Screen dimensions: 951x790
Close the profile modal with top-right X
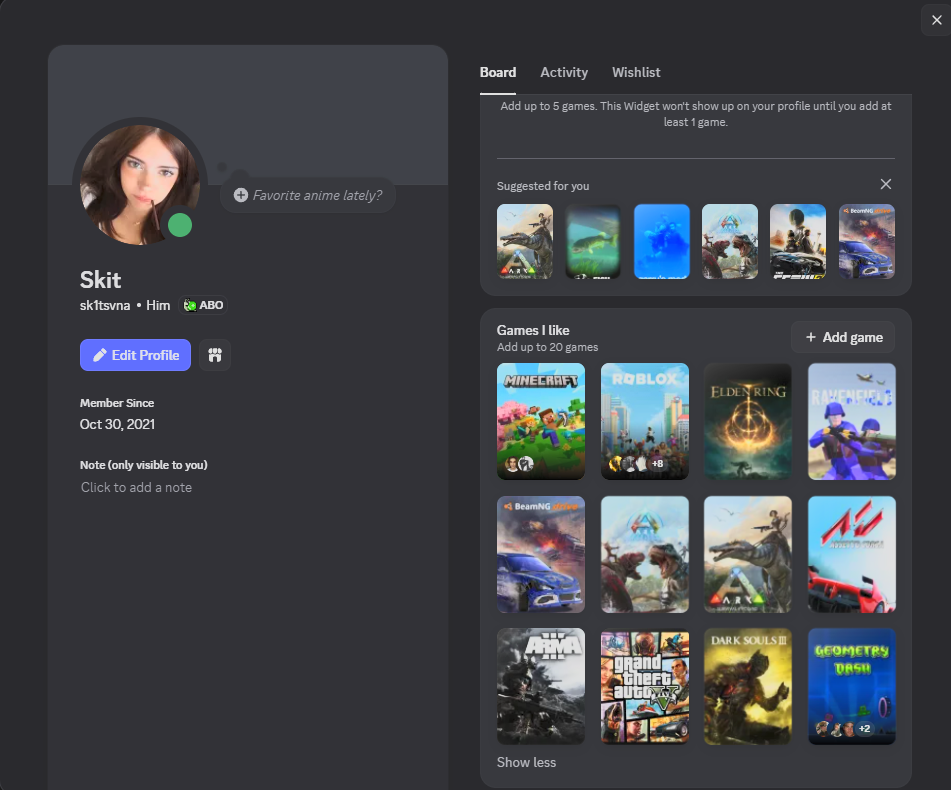coord(936,20)
